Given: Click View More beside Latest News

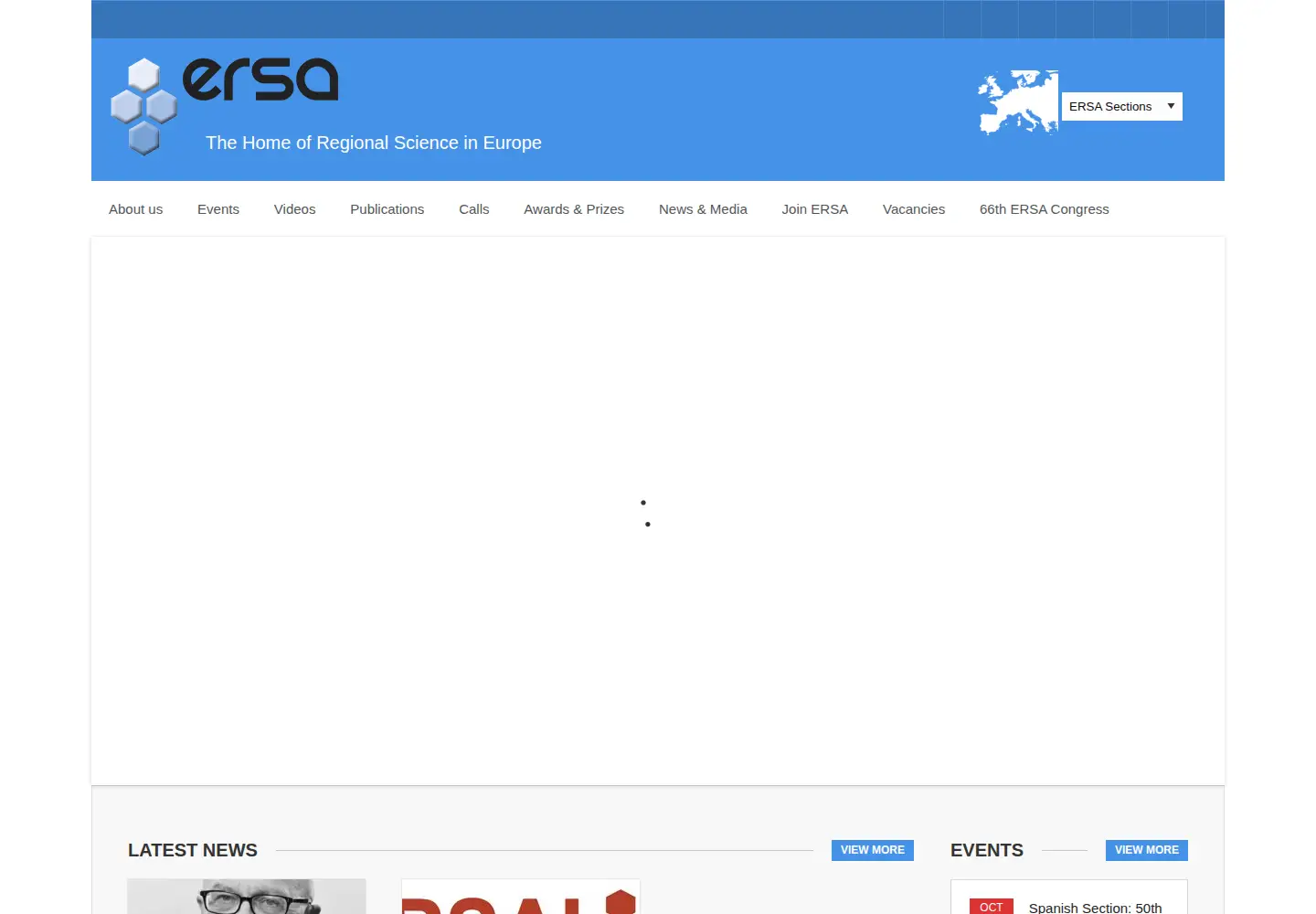Looking at the screenshot, I should (873, 850).
